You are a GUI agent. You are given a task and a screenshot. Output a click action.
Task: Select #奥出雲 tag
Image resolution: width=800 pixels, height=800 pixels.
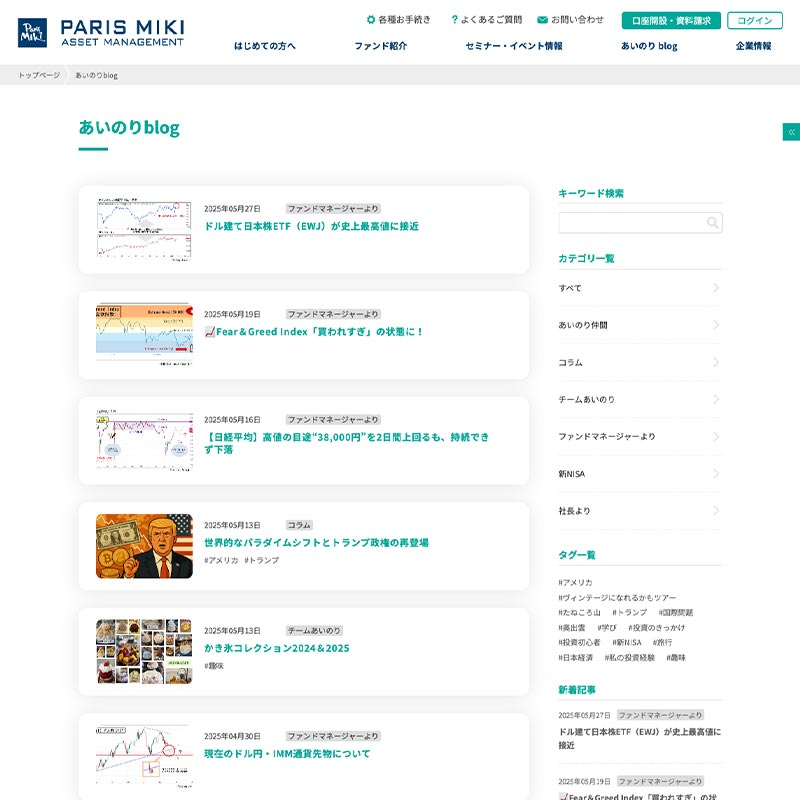(571, 628)
